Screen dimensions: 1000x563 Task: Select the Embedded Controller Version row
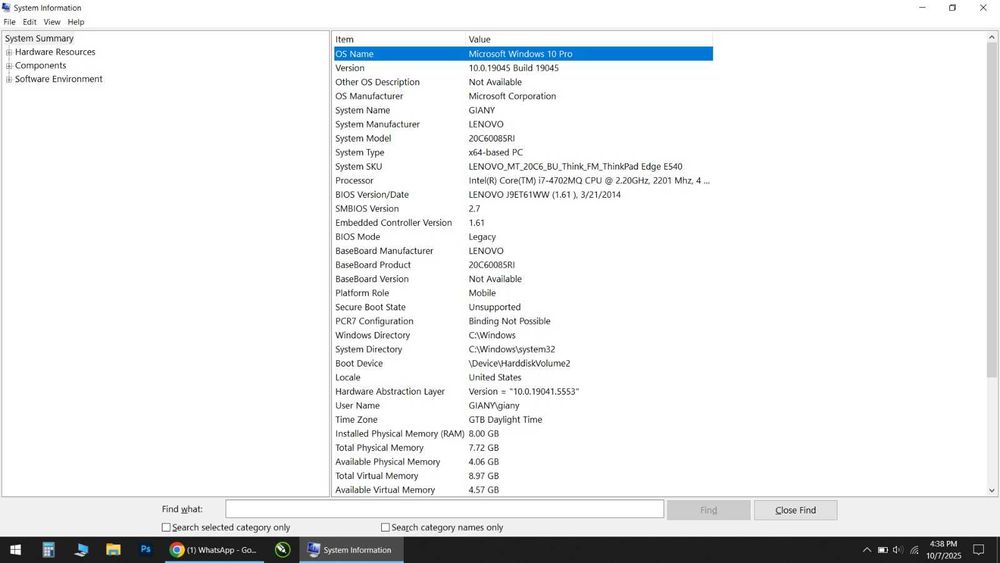[x=523, y=223]
